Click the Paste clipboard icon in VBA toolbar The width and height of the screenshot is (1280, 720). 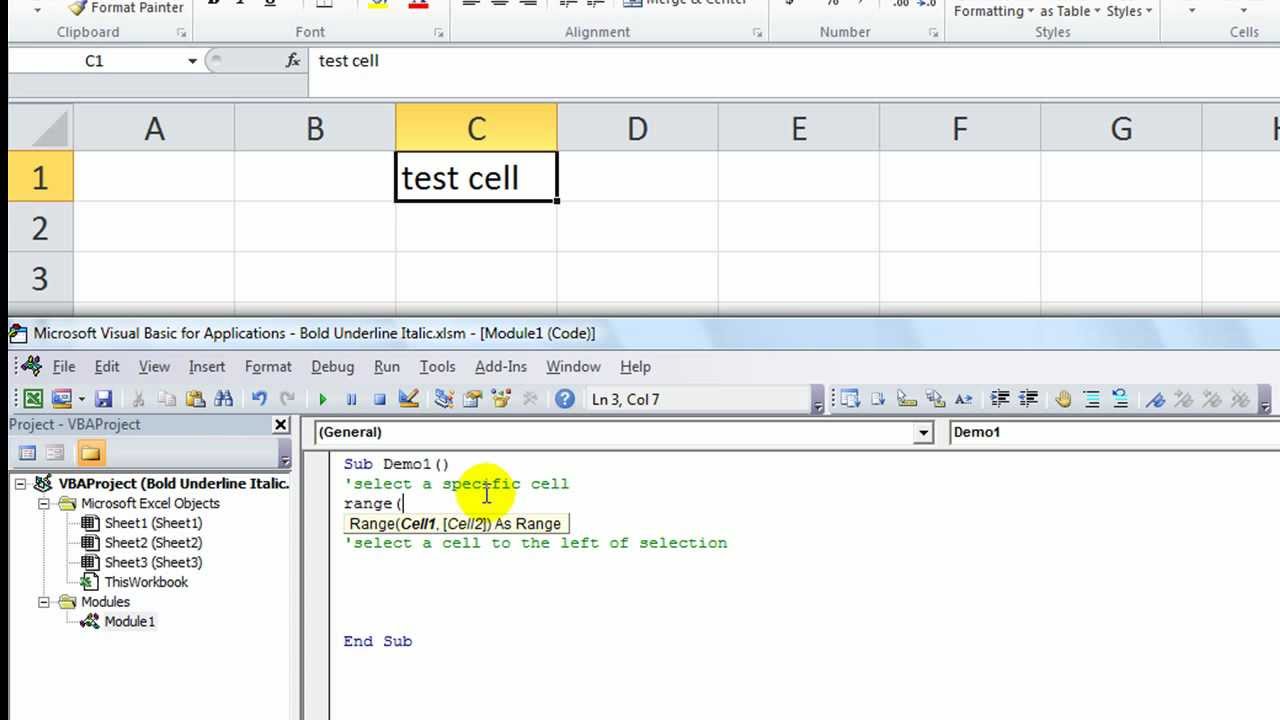coord(195,399)
